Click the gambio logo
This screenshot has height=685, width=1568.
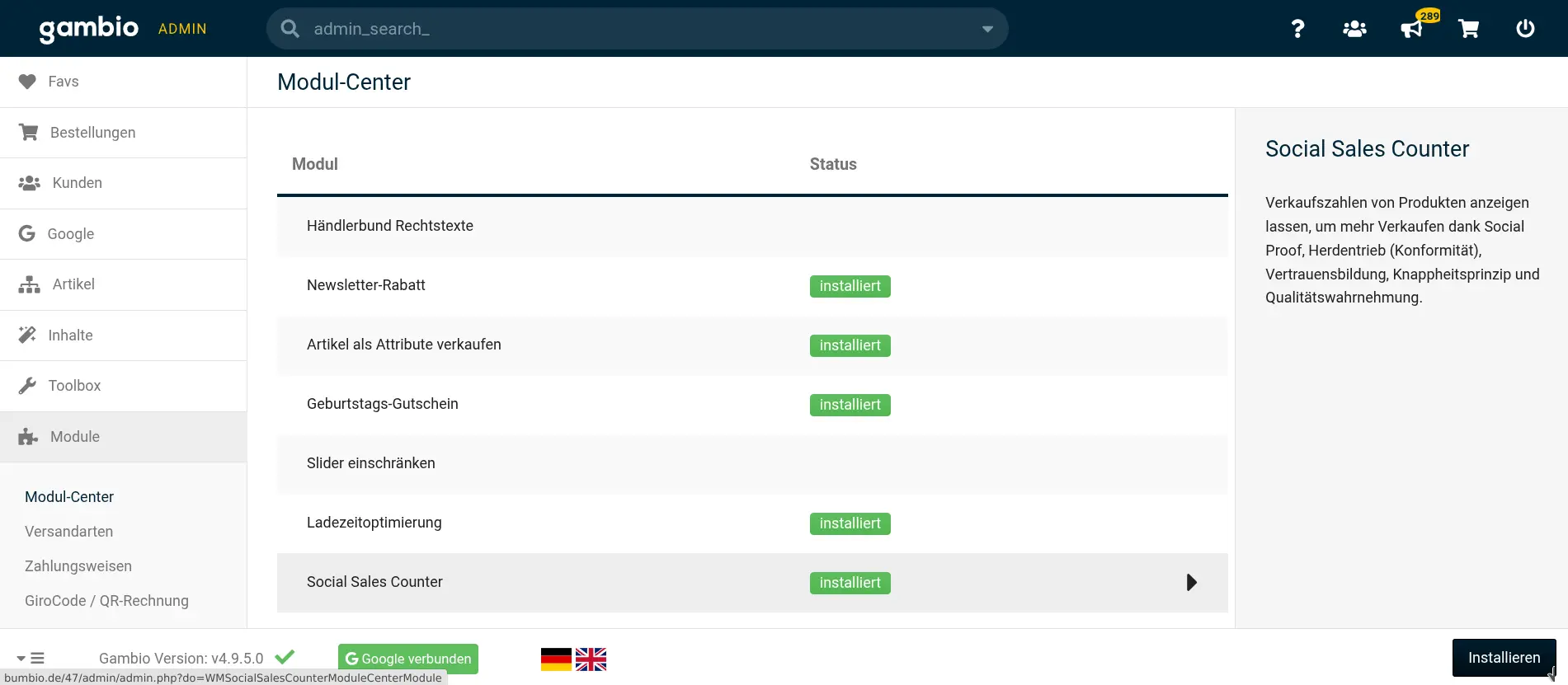[89, 28]
